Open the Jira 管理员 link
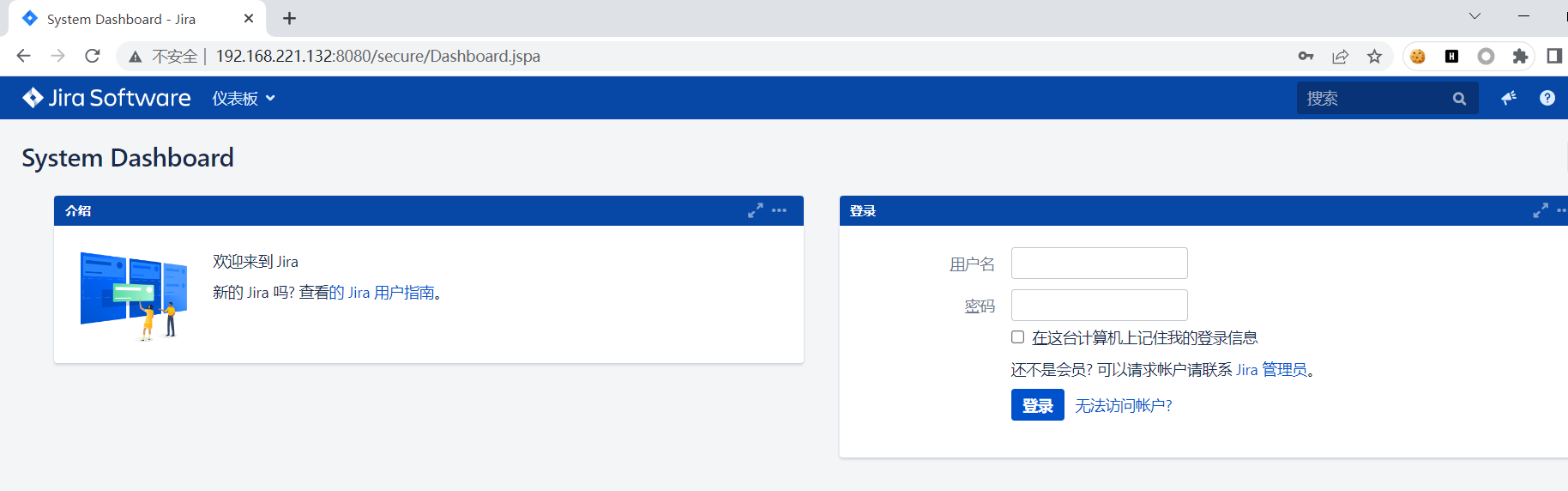Screen dimensions: 1568x491 [x=1271, y=370]
